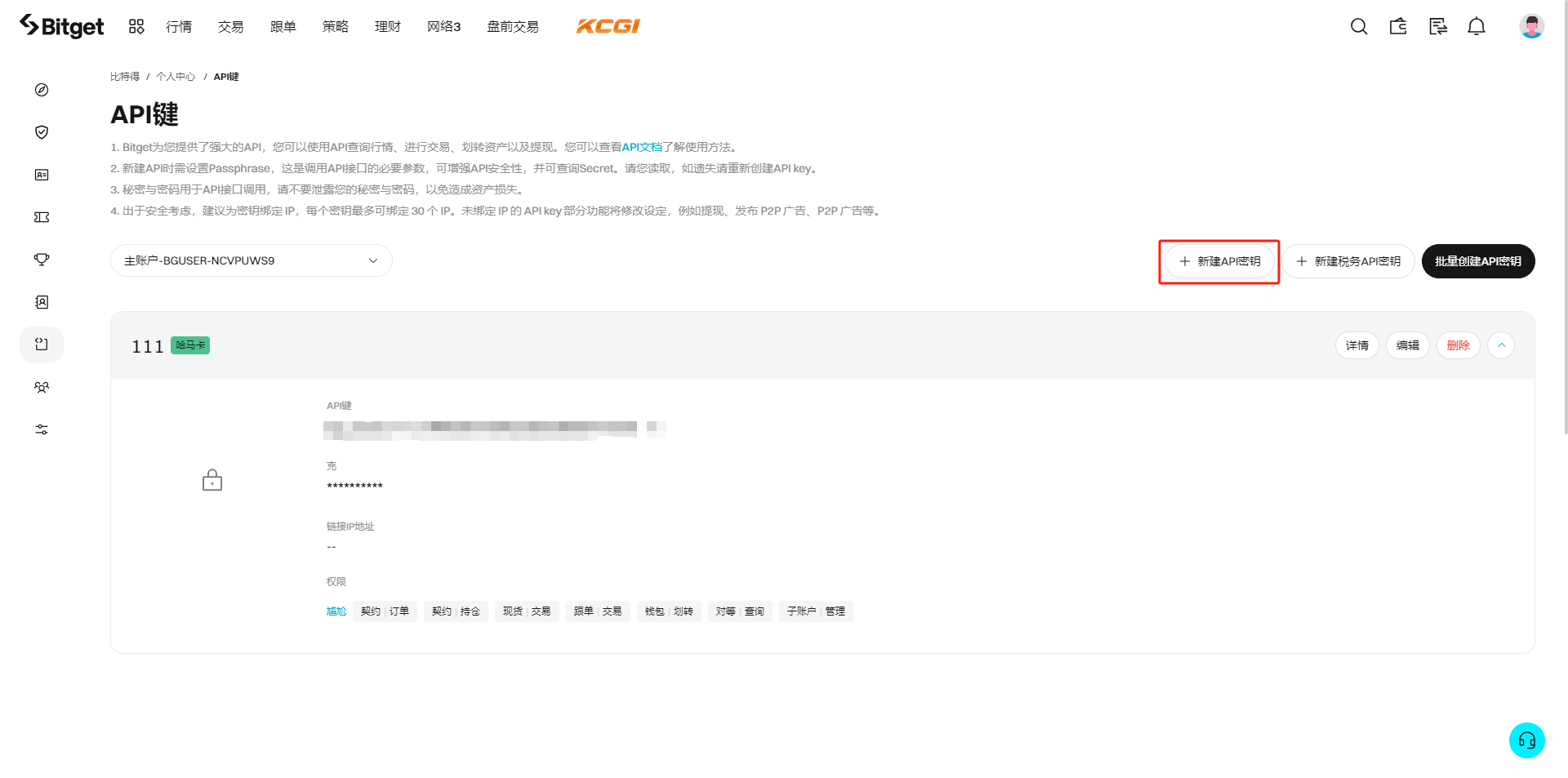Open the 交易 menu
1568x778 pixels.
(x=231, y=26)
